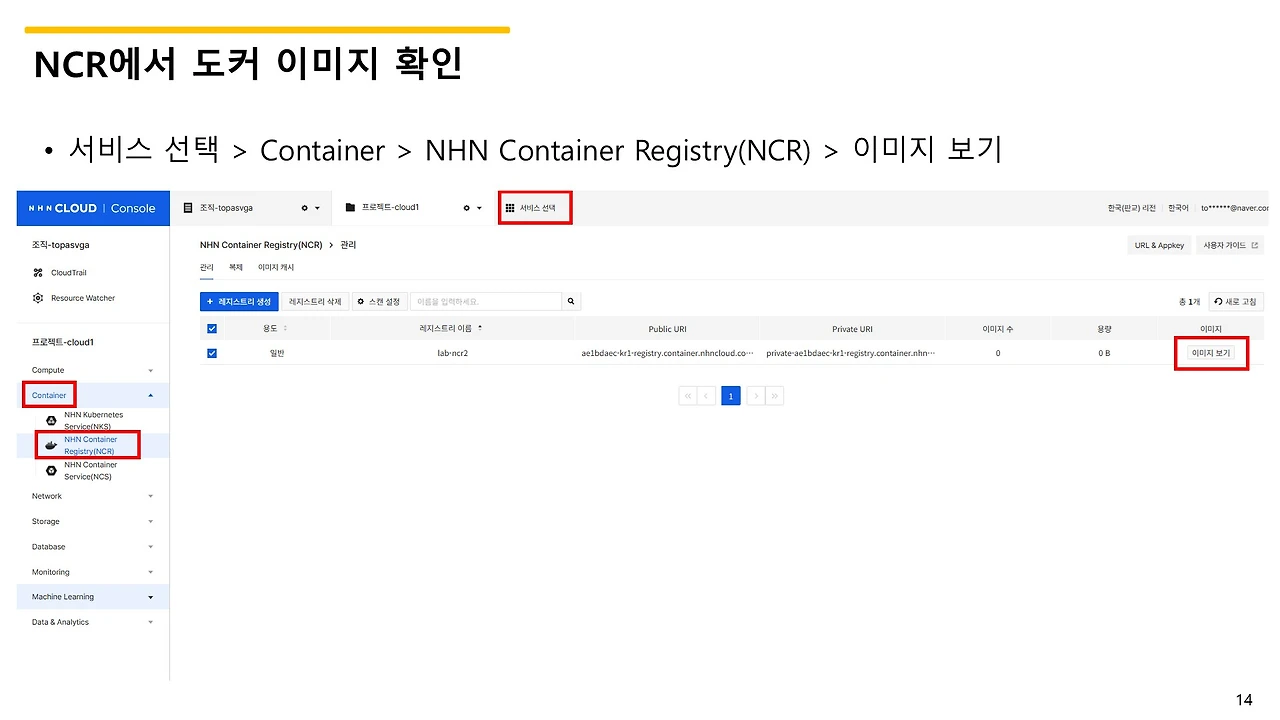Uncheck the lab-ncr2 row checkbox
1280x720 pixels.
pos(212,353)
